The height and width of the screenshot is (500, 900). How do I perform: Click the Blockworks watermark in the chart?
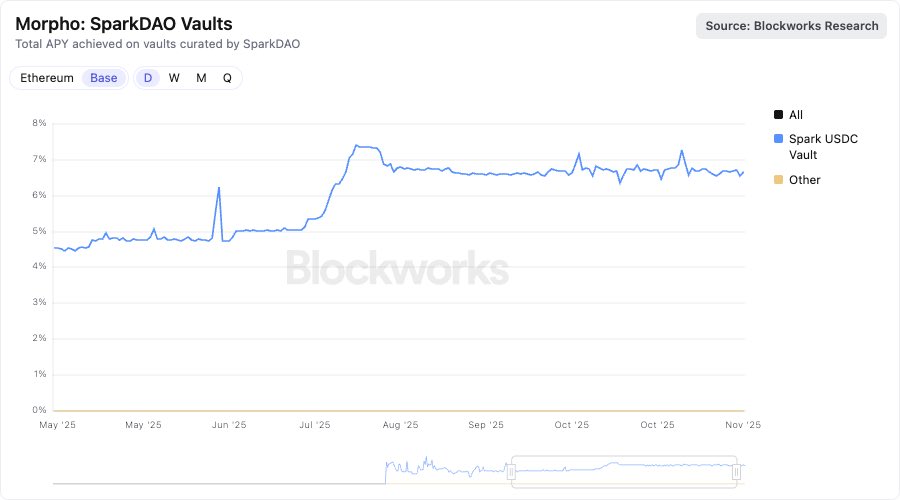coord(398,268)
